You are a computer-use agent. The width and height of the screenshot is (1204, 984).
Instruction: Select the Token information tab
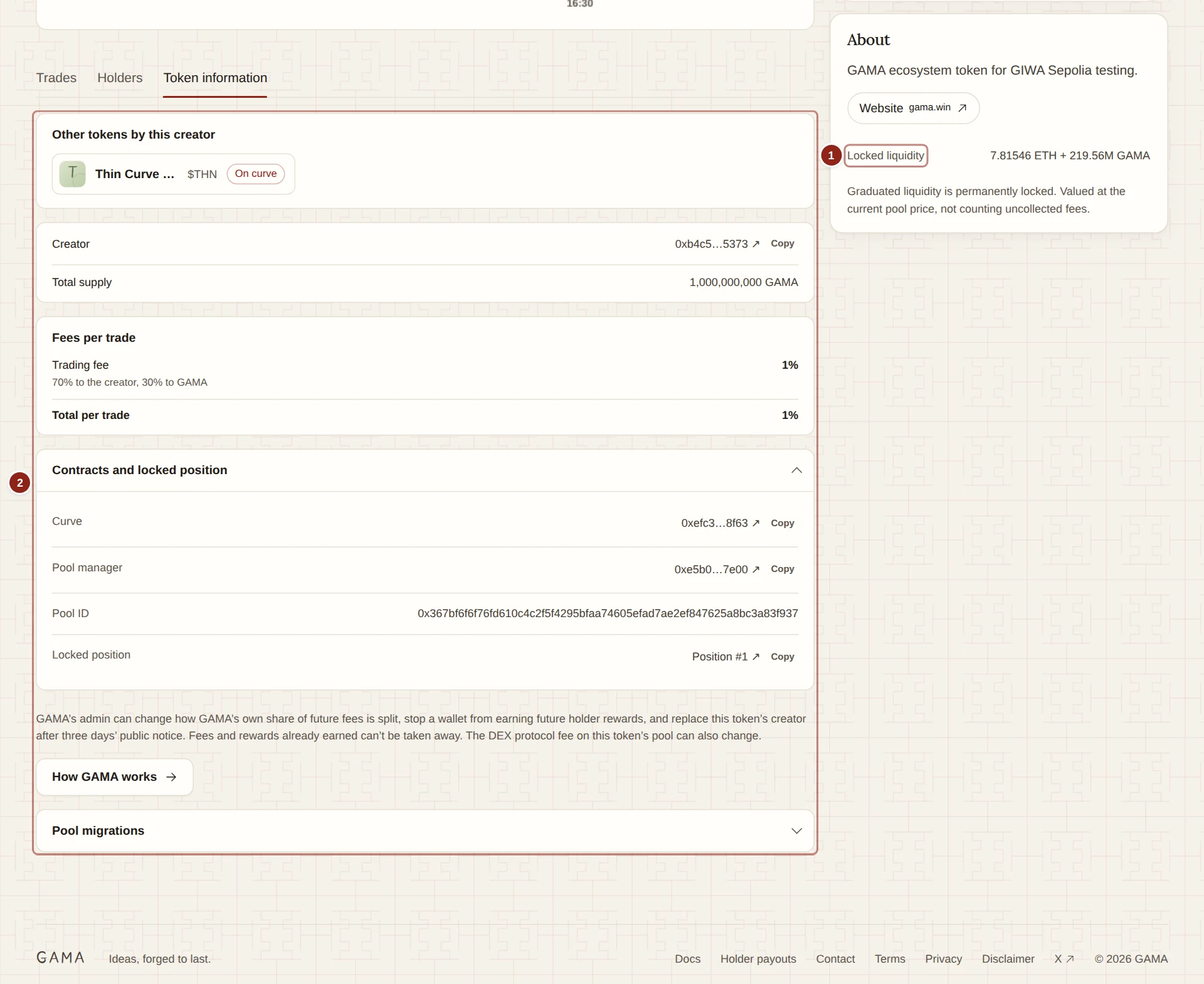click(x=215, y=78)
